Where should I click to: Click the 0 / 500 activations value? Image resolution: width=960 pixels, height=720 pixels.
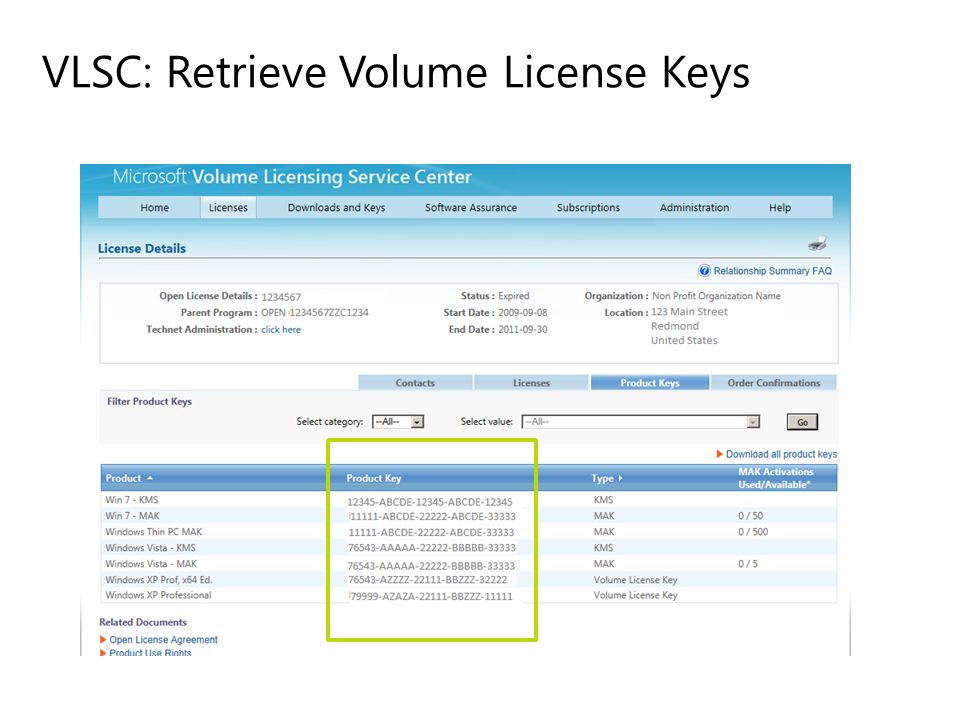[753, 531]
